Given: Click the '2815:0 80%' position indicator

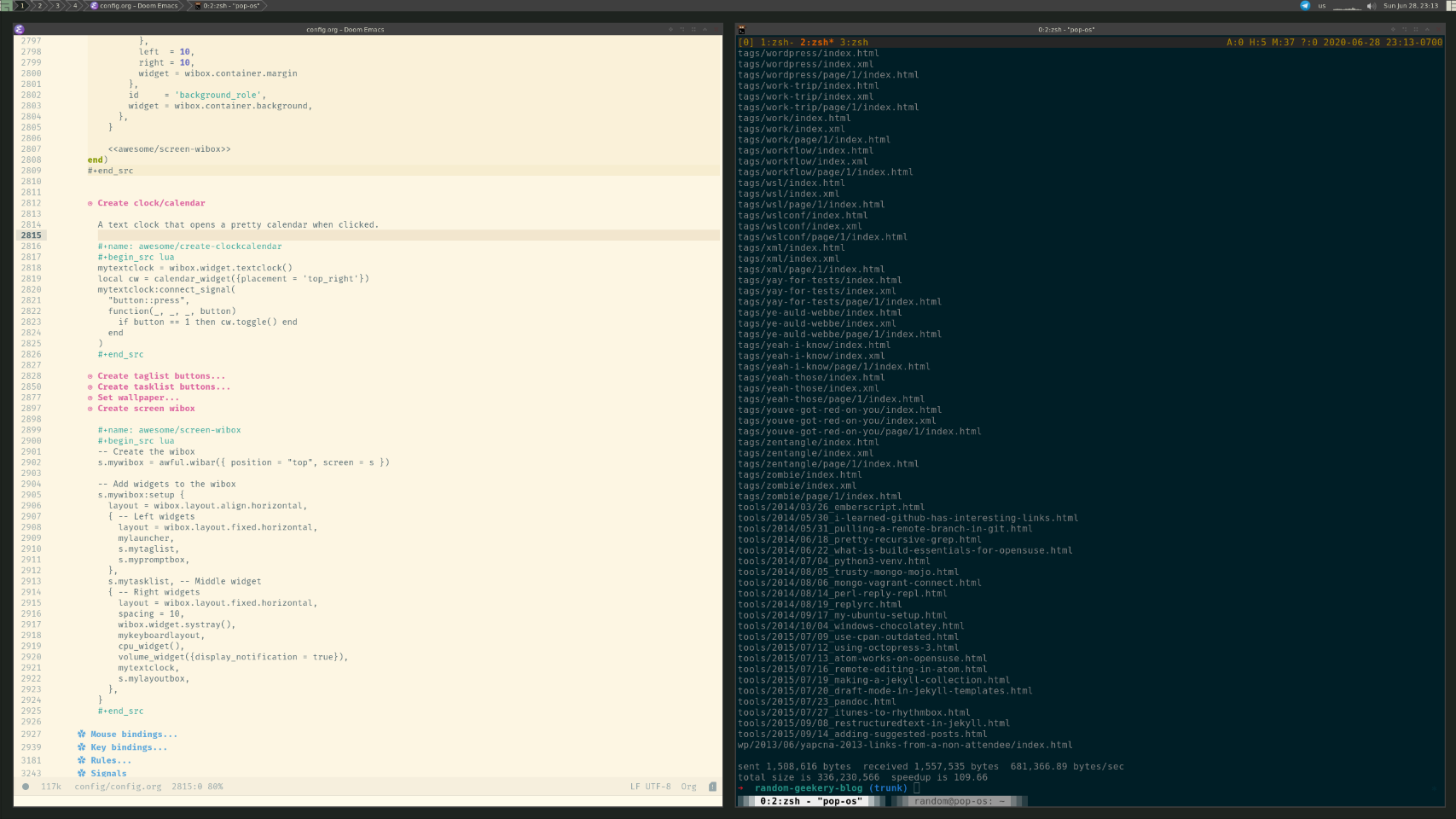Looking at the screenshot, I should click(197, 787).
